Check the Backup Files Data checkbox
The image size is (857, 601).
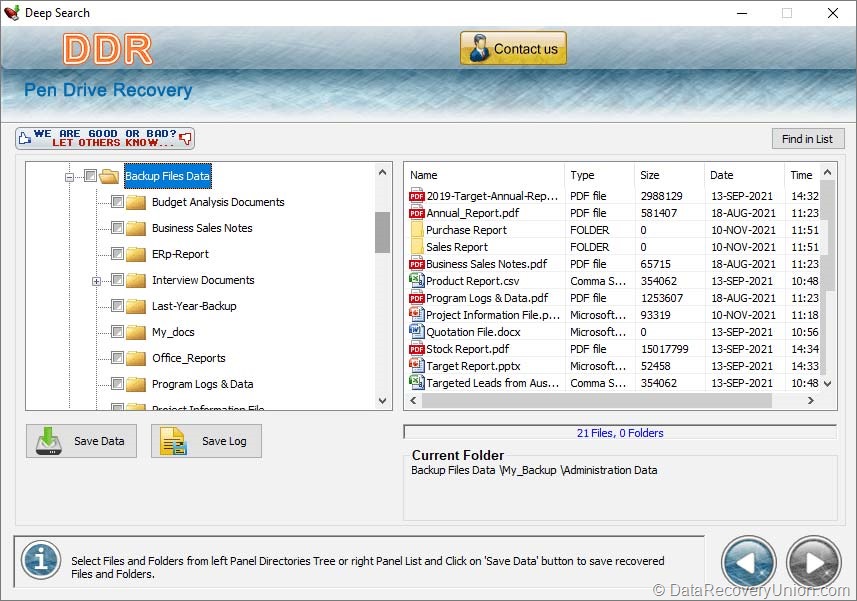[x=90, y=175]
